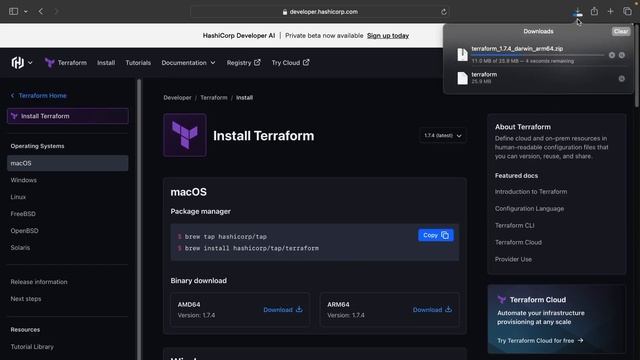Download the AMD64 binary

pos(283,310)
